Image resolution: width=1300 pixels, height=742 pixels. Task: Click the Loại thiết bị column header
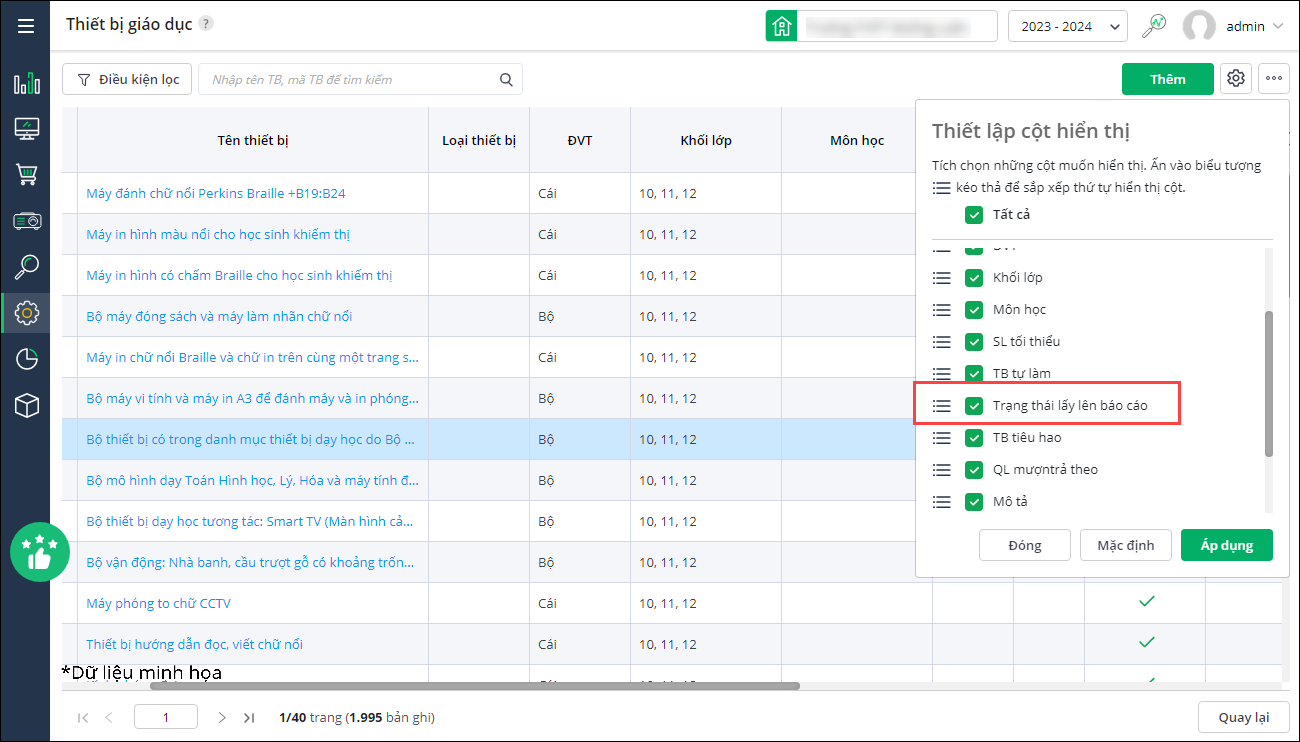479,140
